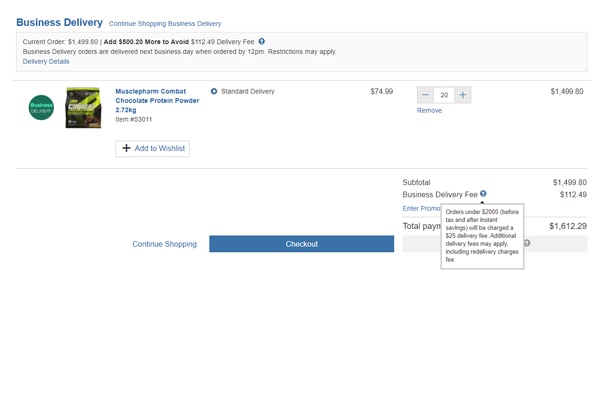Click the Enter Promo code link
The height and width of the screenshot is (400, 600).
click(x=421, y=208)
